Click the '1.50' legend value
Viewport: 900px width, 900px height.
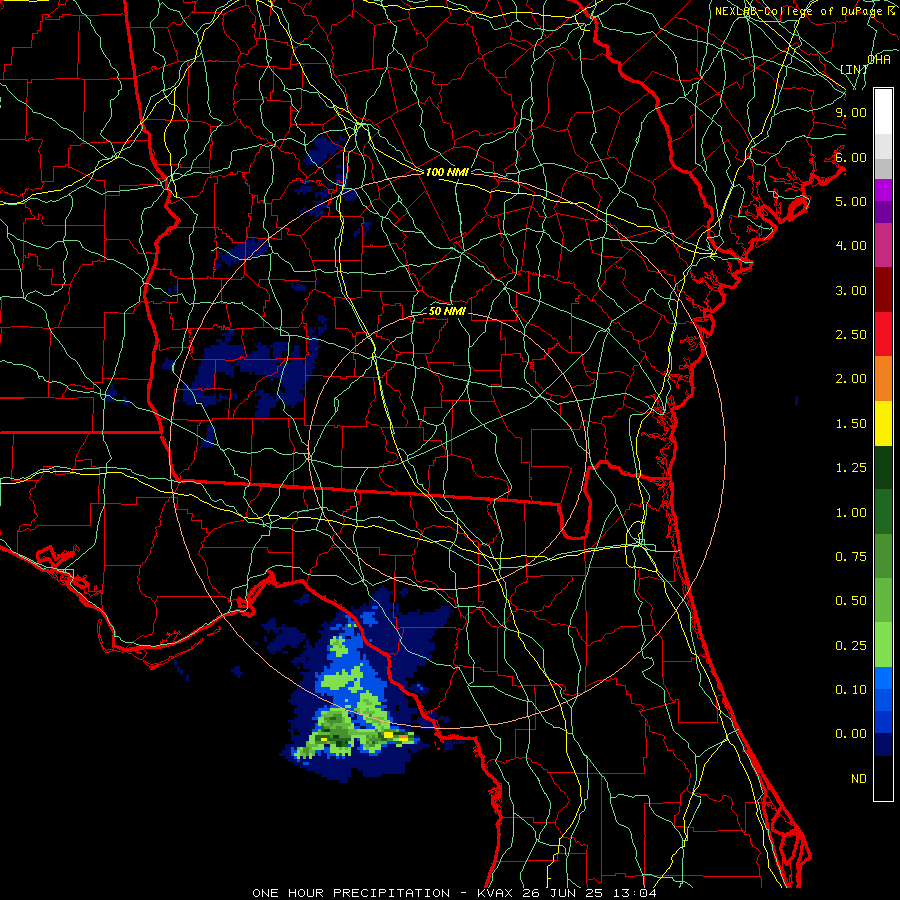851,424
